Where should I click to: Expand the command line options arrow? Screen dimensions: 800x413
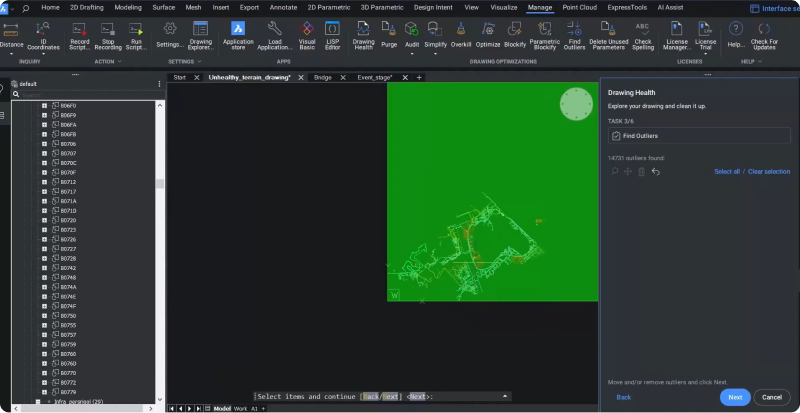[x=503, y=396]
